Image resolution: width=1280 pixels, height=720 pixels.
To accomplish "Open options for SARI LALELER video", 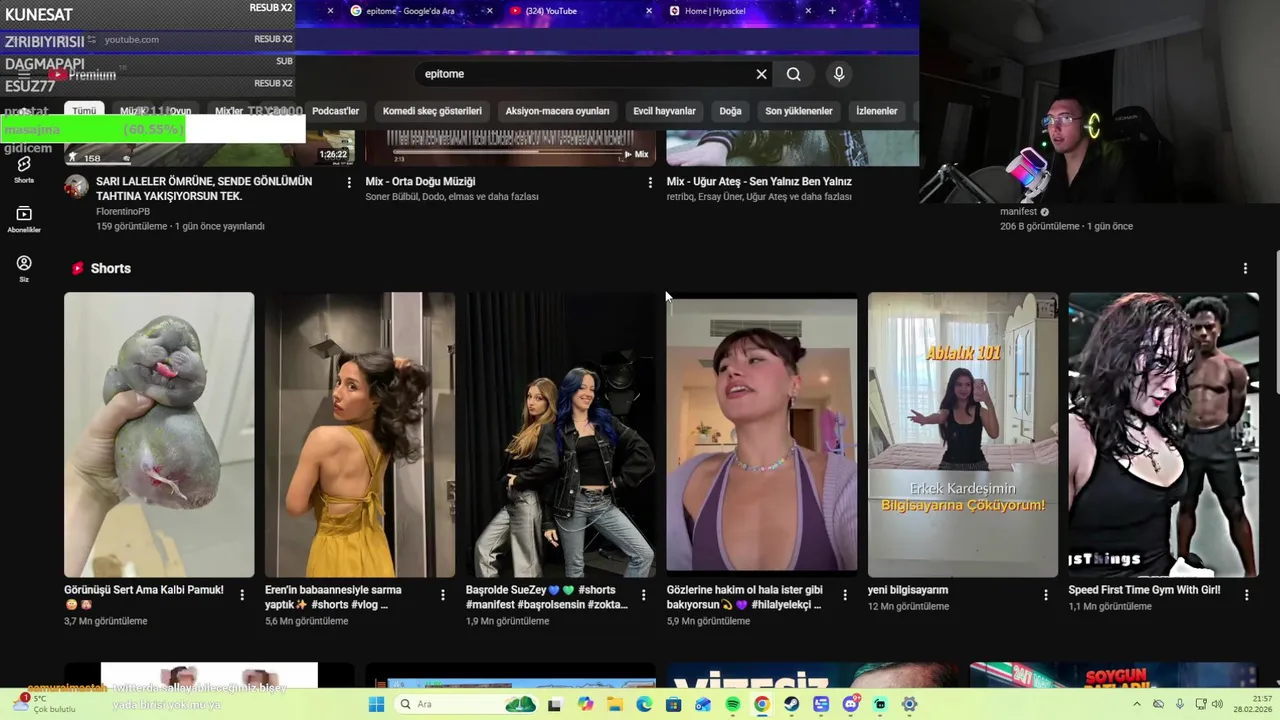I will tap(349, 182).
